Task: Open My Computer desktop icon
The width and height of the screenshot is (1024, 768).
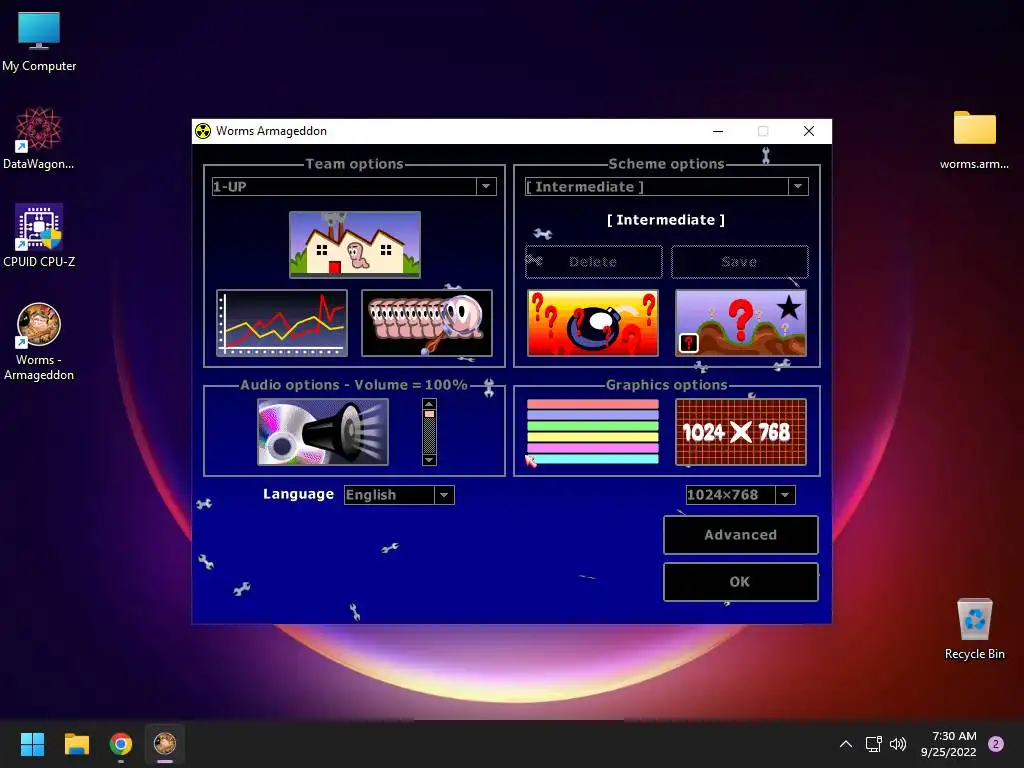Action: tap(39, 42)
